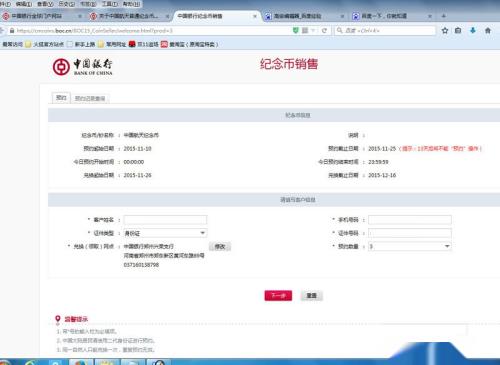Click the bookmark star icon
Viewport: 500px width, 365px height.
[x=445, y=31]
